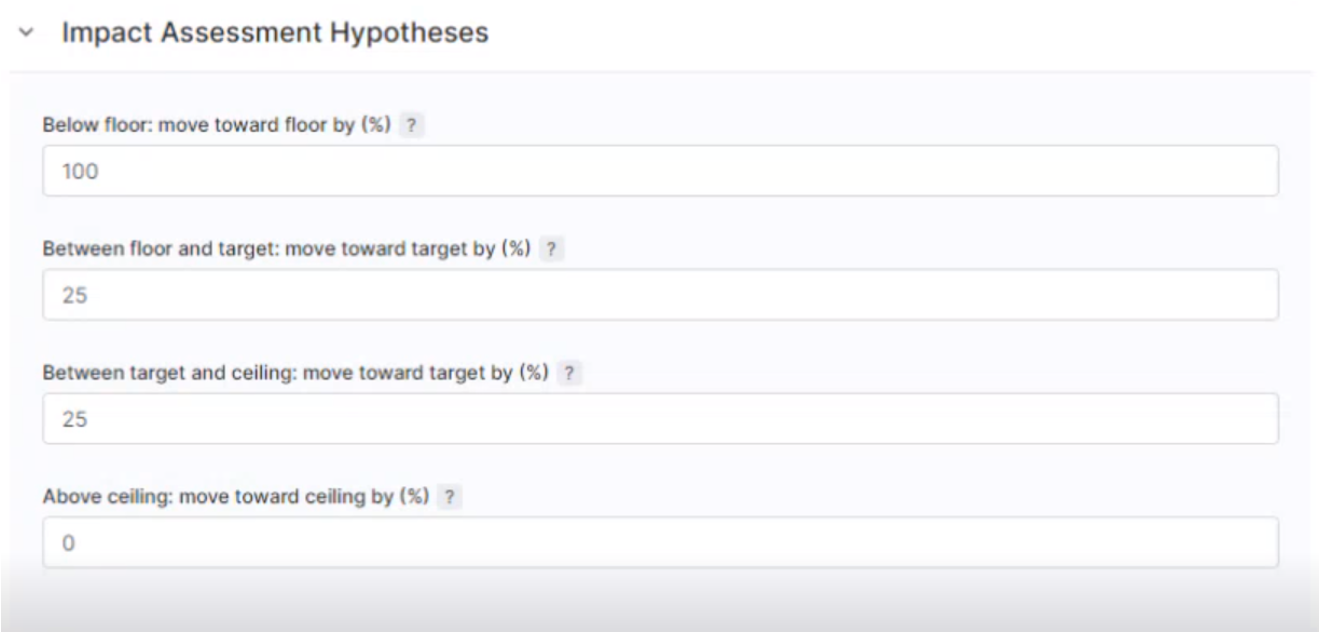
Task: Open help for Below floor percentage
Action: click(411, 126)
